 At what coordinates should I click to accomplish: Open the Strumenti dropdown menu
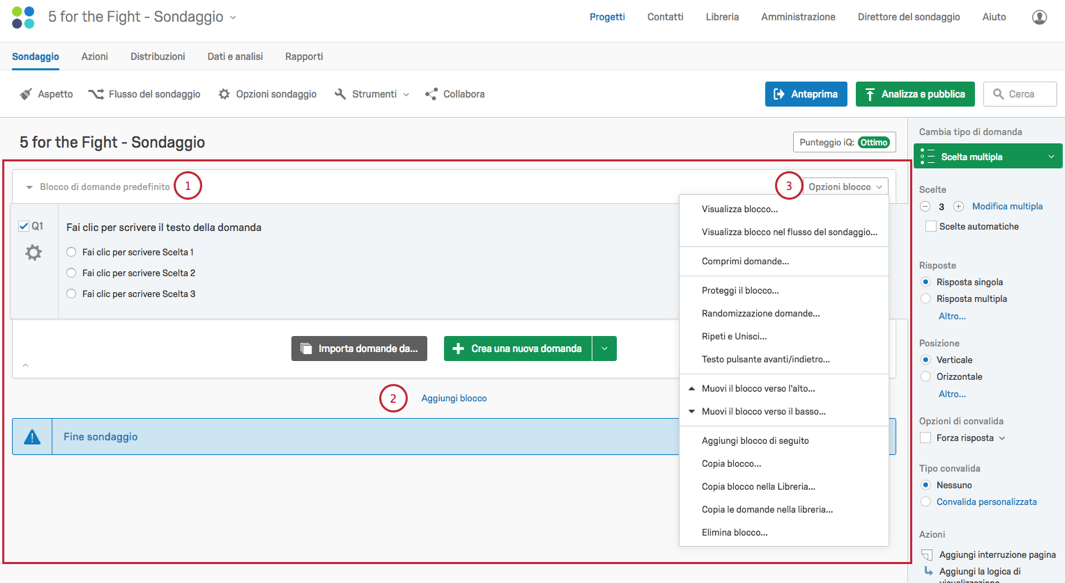[x=372, y=94]
